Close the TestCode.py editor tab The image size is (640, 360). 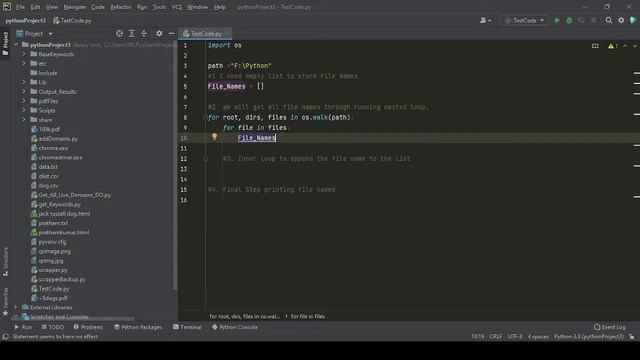[227, 34]
